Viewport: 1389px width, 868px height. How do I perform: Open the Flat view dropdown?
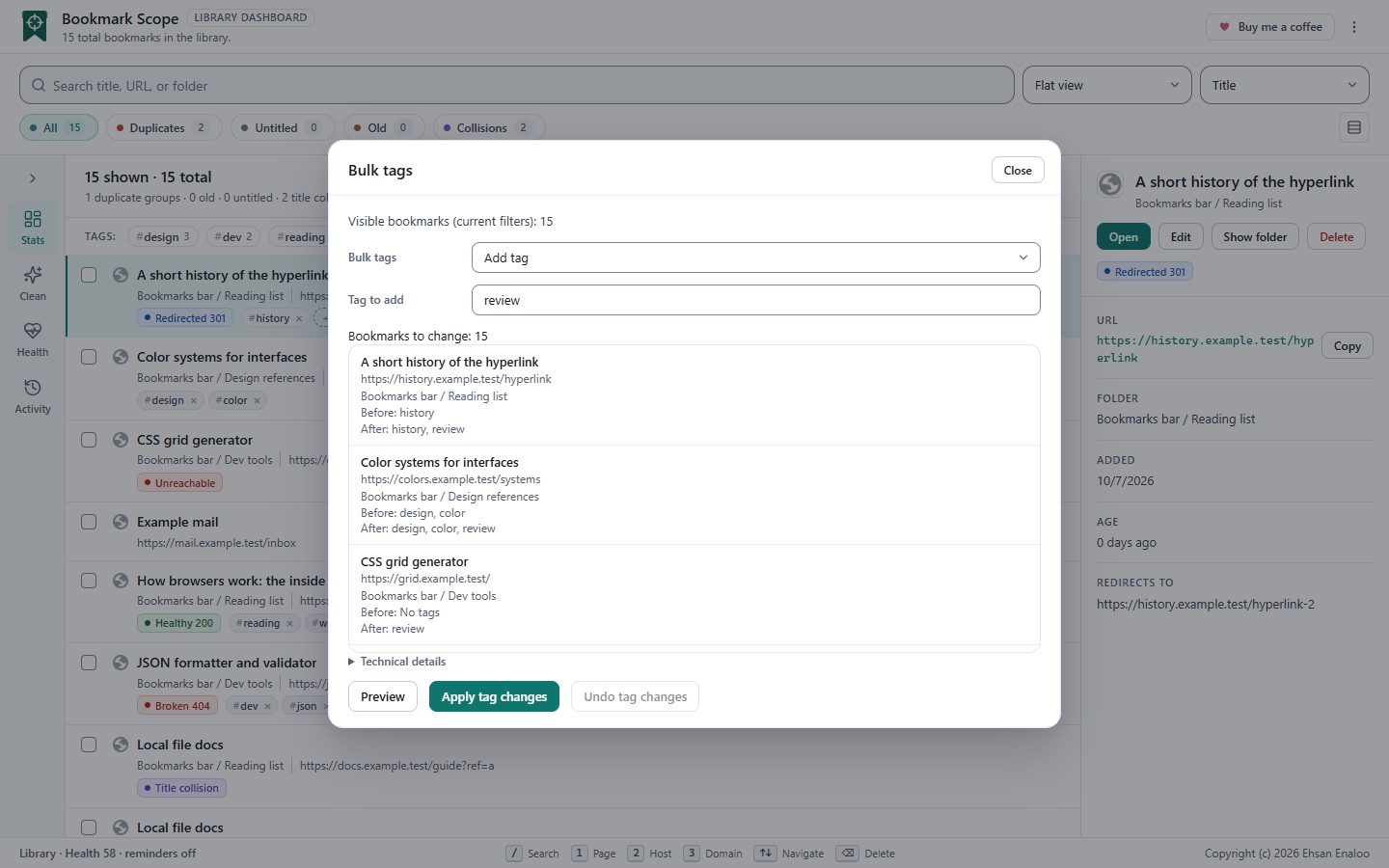1107,85
